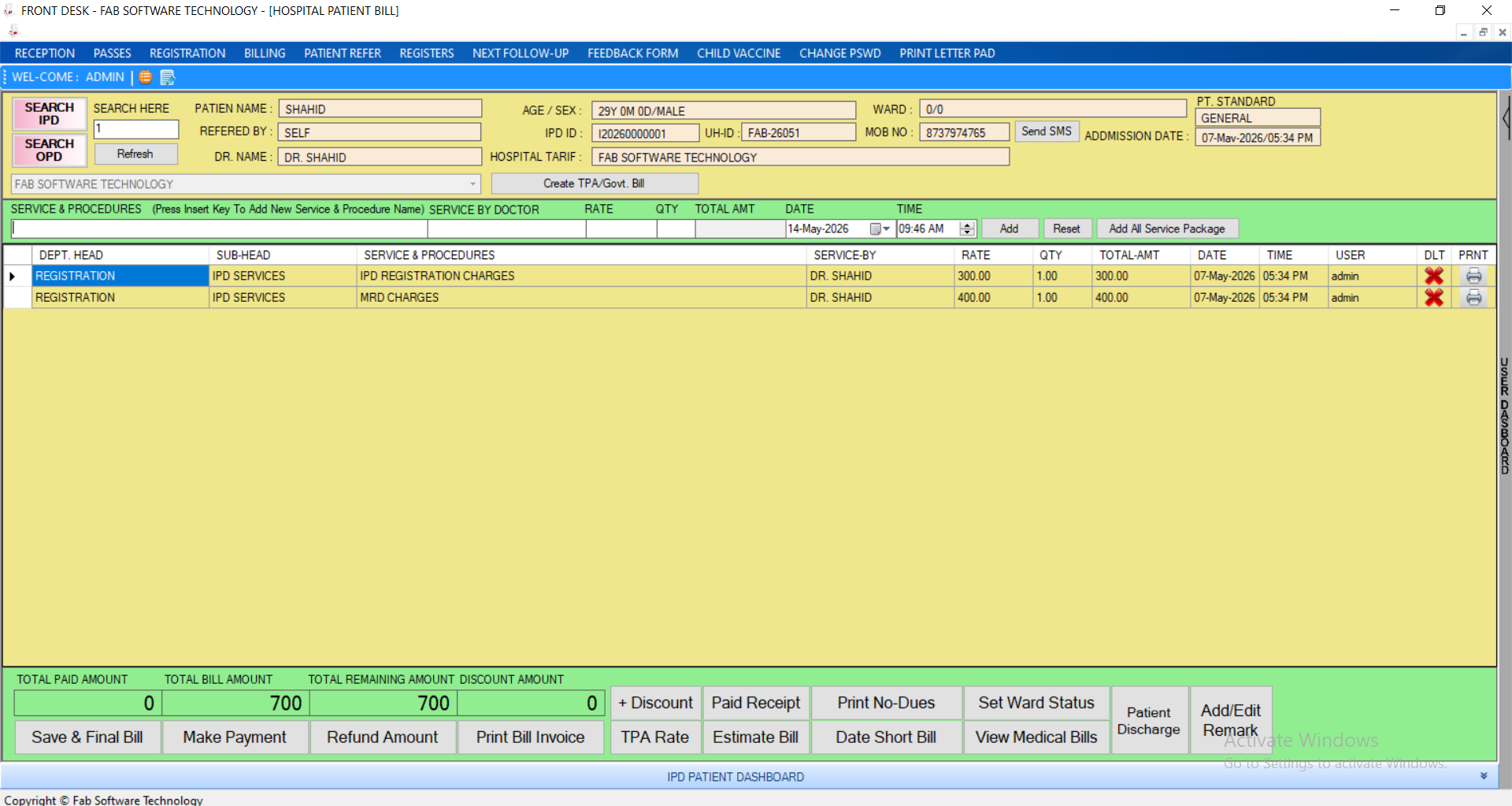Select IPD REGISTRATION CHARGES cell

click(x=581, y=276)
